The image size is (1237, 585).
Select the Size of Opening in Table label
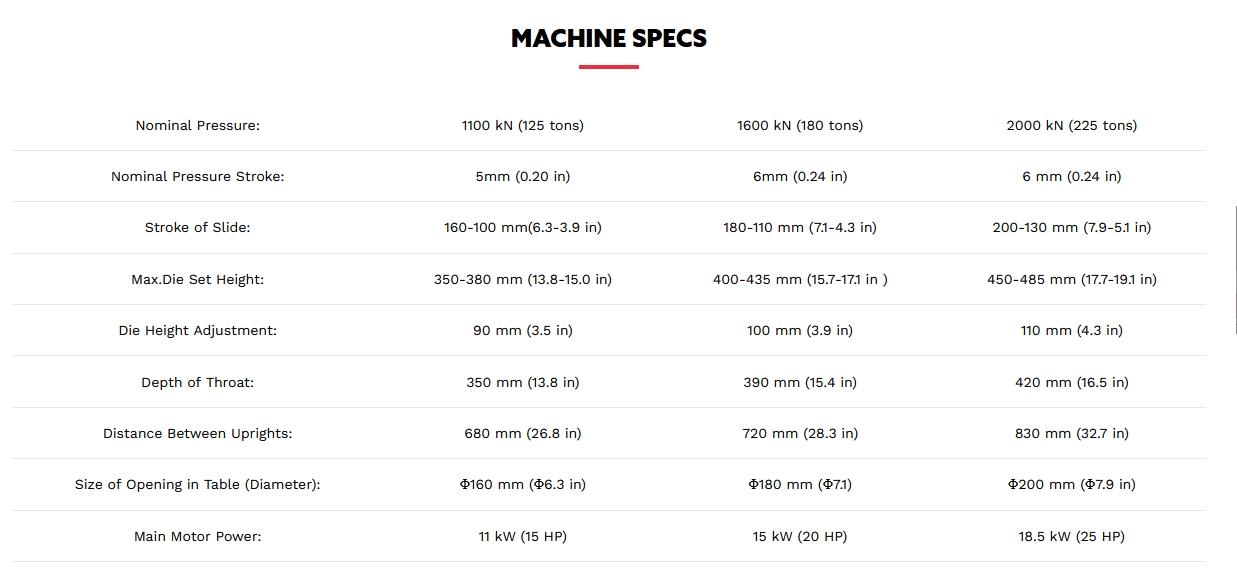coord(198,484)
